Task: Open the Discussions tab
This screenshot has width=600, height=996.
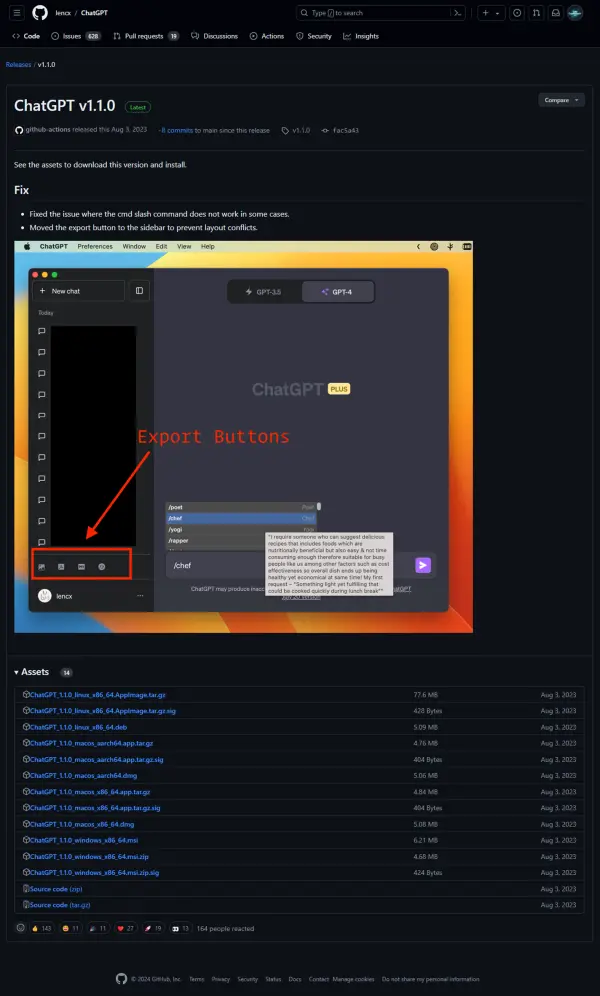Action: [215, 36]
